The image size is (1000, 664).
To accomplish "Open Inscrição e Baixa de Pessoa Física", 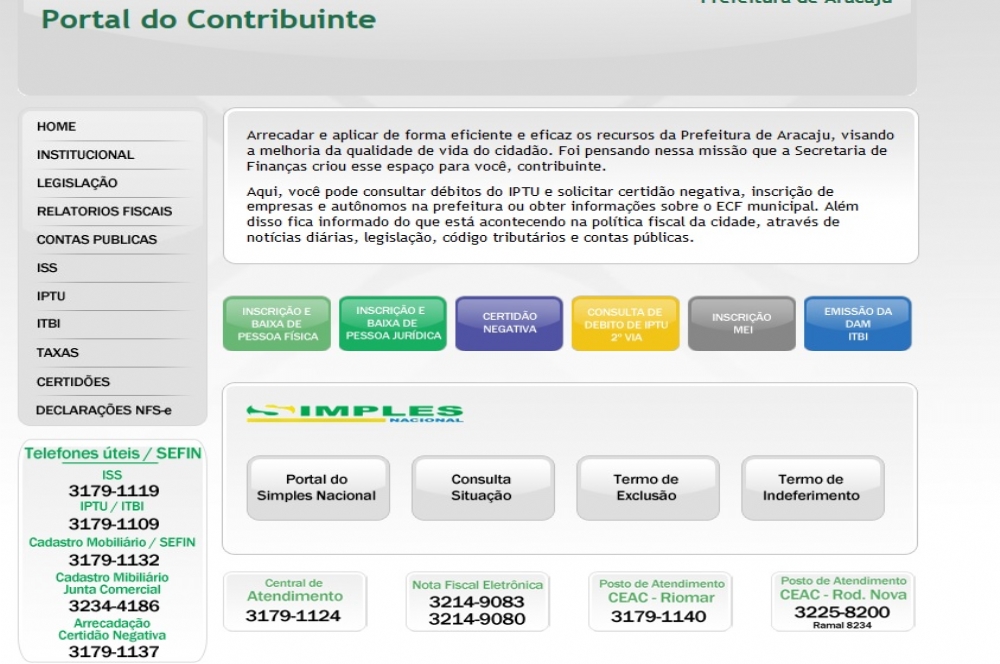I will (277, 324).
